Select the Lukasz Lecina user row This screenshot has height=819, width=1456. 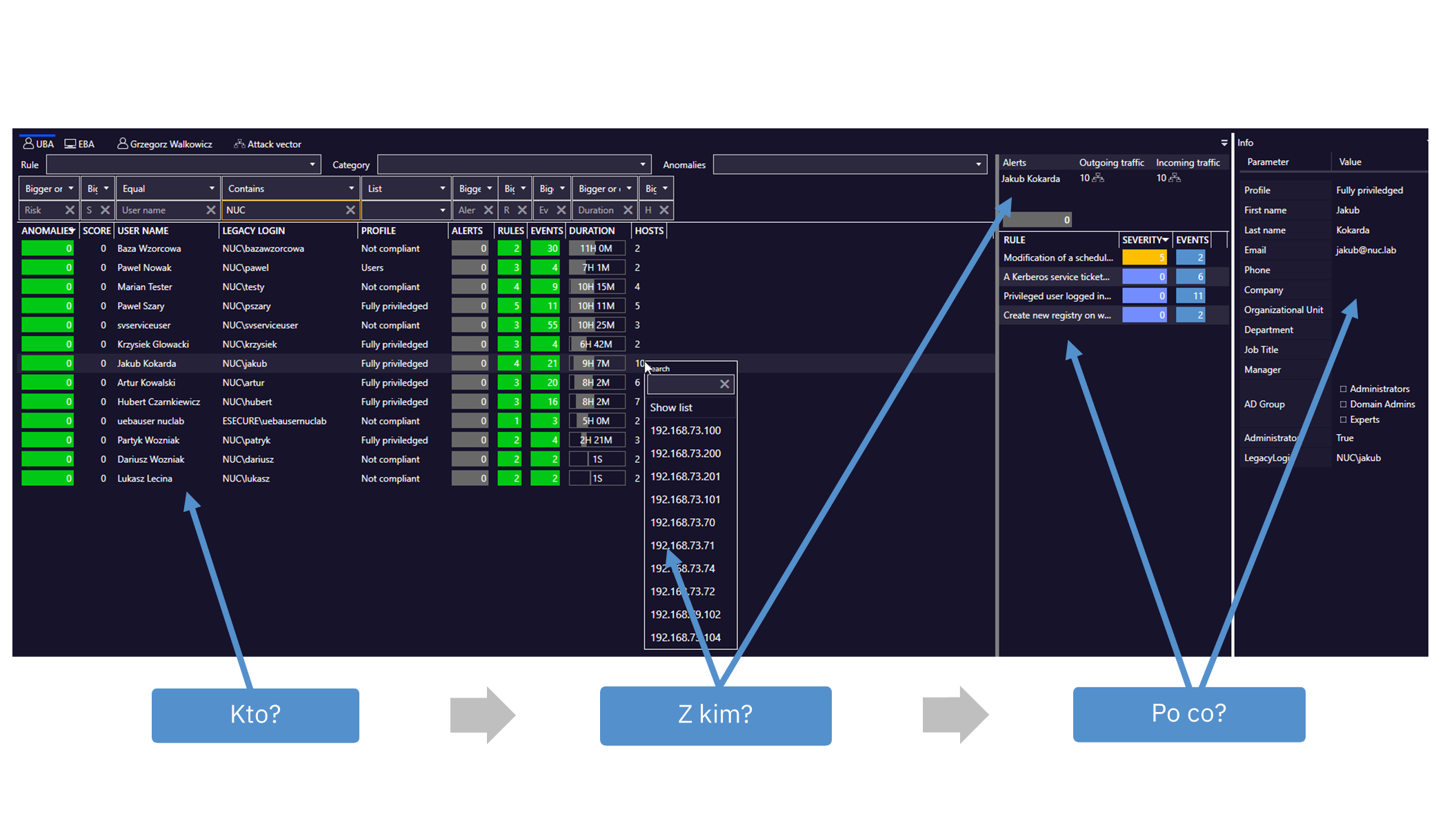506,478
